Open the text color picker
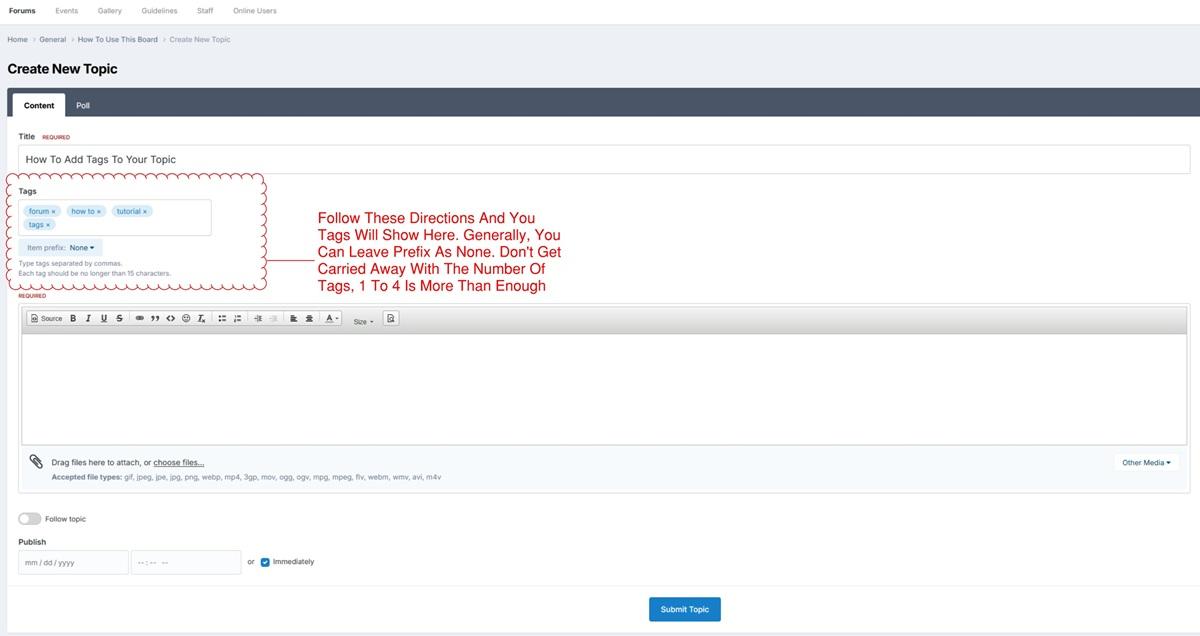 click(333, 318)
